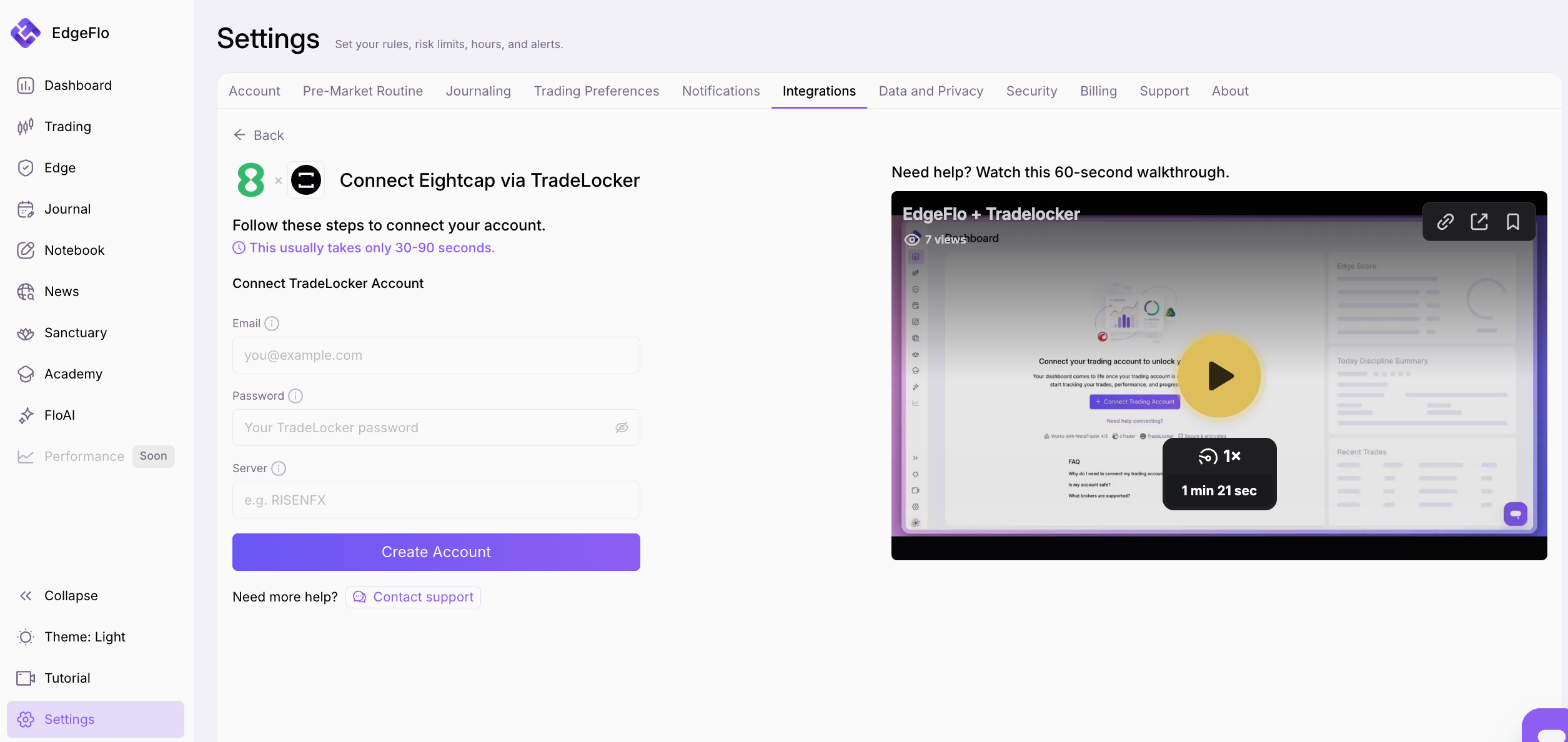The height and width of the screenshot is (742, 1568).
Task: Click 'This usually takes only 30-90 seconds.' text
Action: tap(372, 248)
